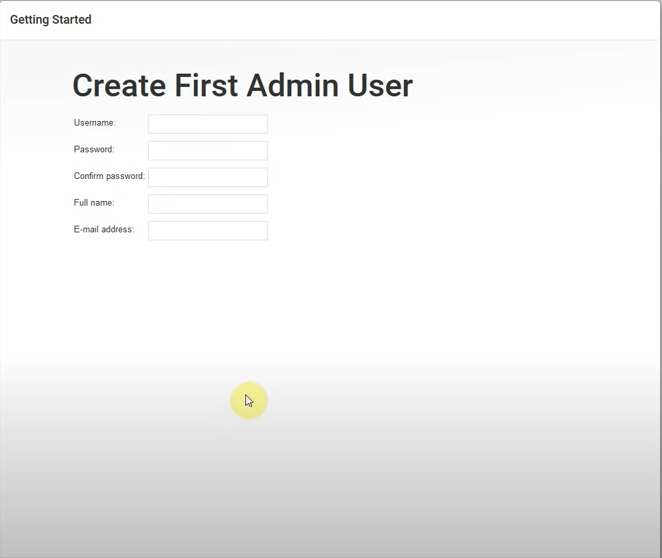Screen dimensions: 662x558
Task: Click the Full name label
Action: (94, 203)
